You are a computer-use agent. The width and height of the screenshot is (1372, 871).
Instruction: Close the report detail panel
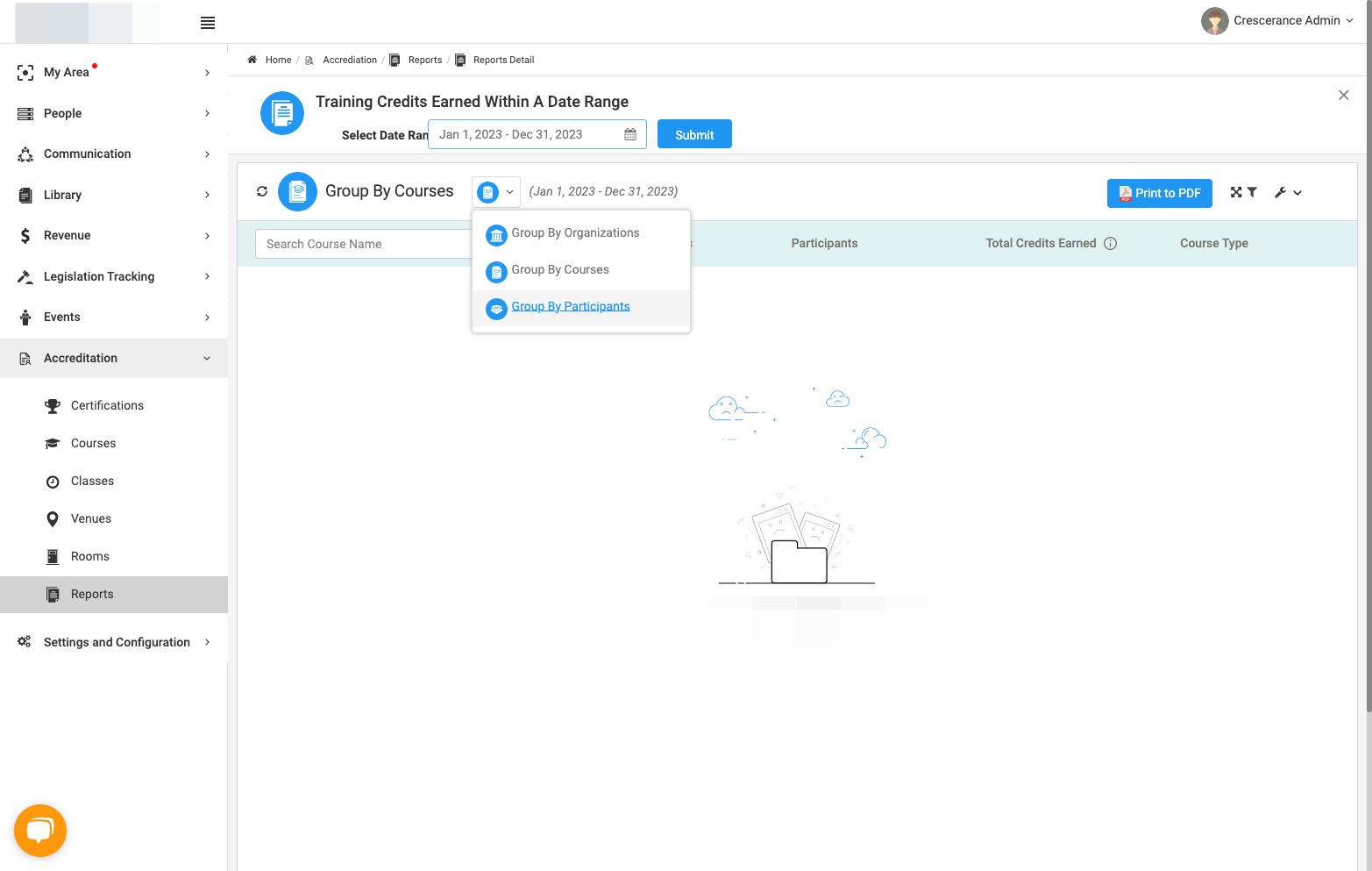1344,95
